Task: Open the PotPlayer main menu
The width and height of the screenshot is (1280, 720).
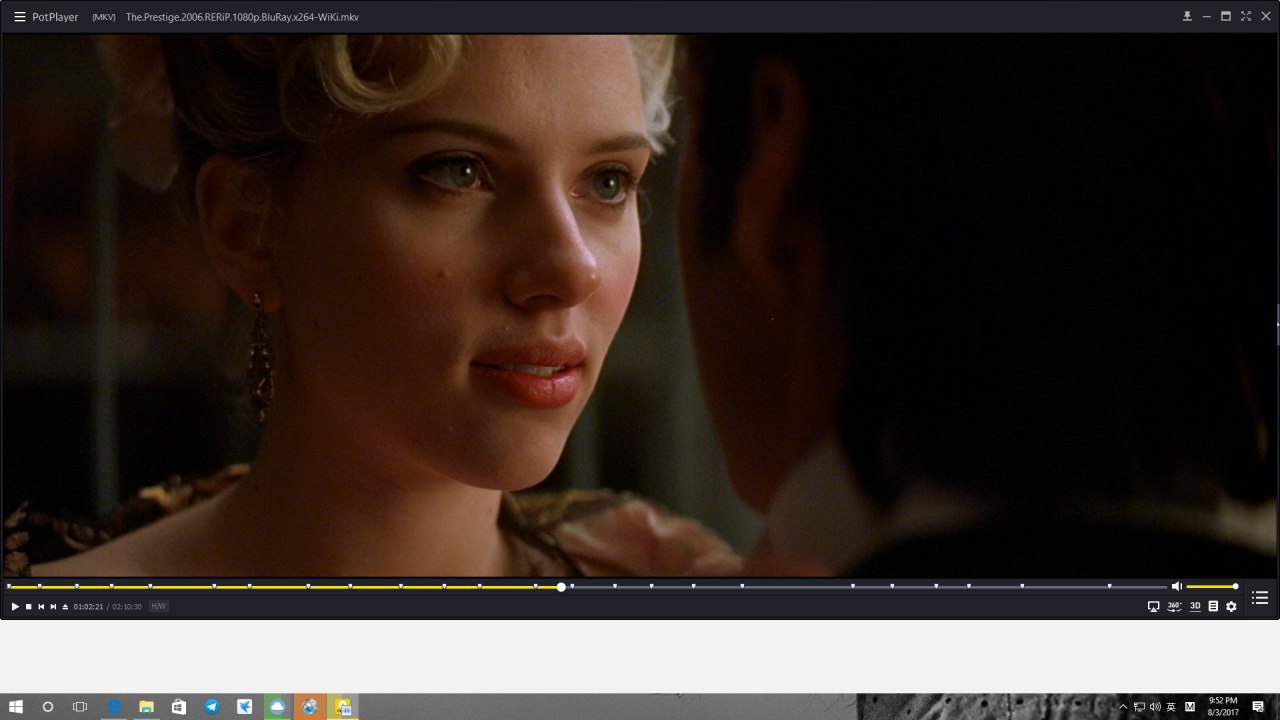Action: [19, 17]
